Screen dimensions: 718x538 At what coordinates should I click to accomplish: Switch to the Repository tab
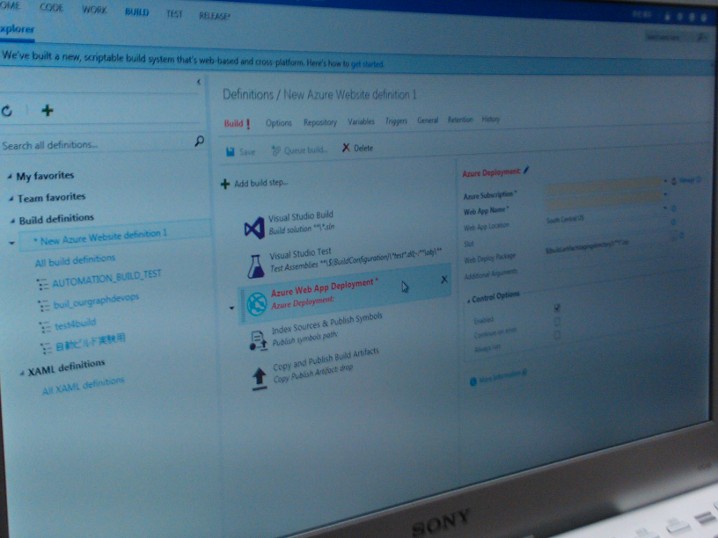tap(320, 122)
